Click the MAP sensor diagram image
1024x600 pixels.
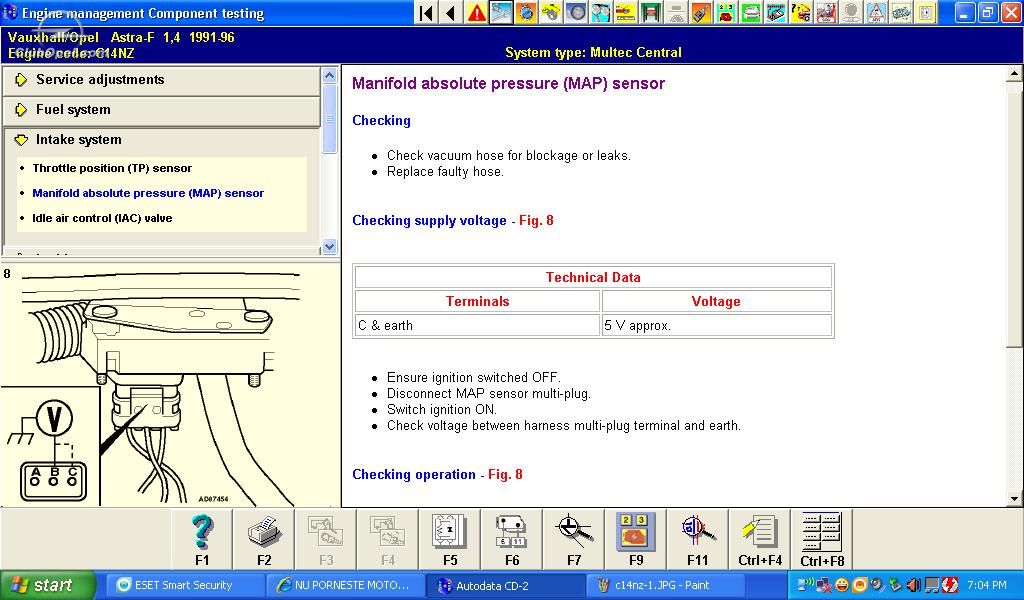[168, 385]
